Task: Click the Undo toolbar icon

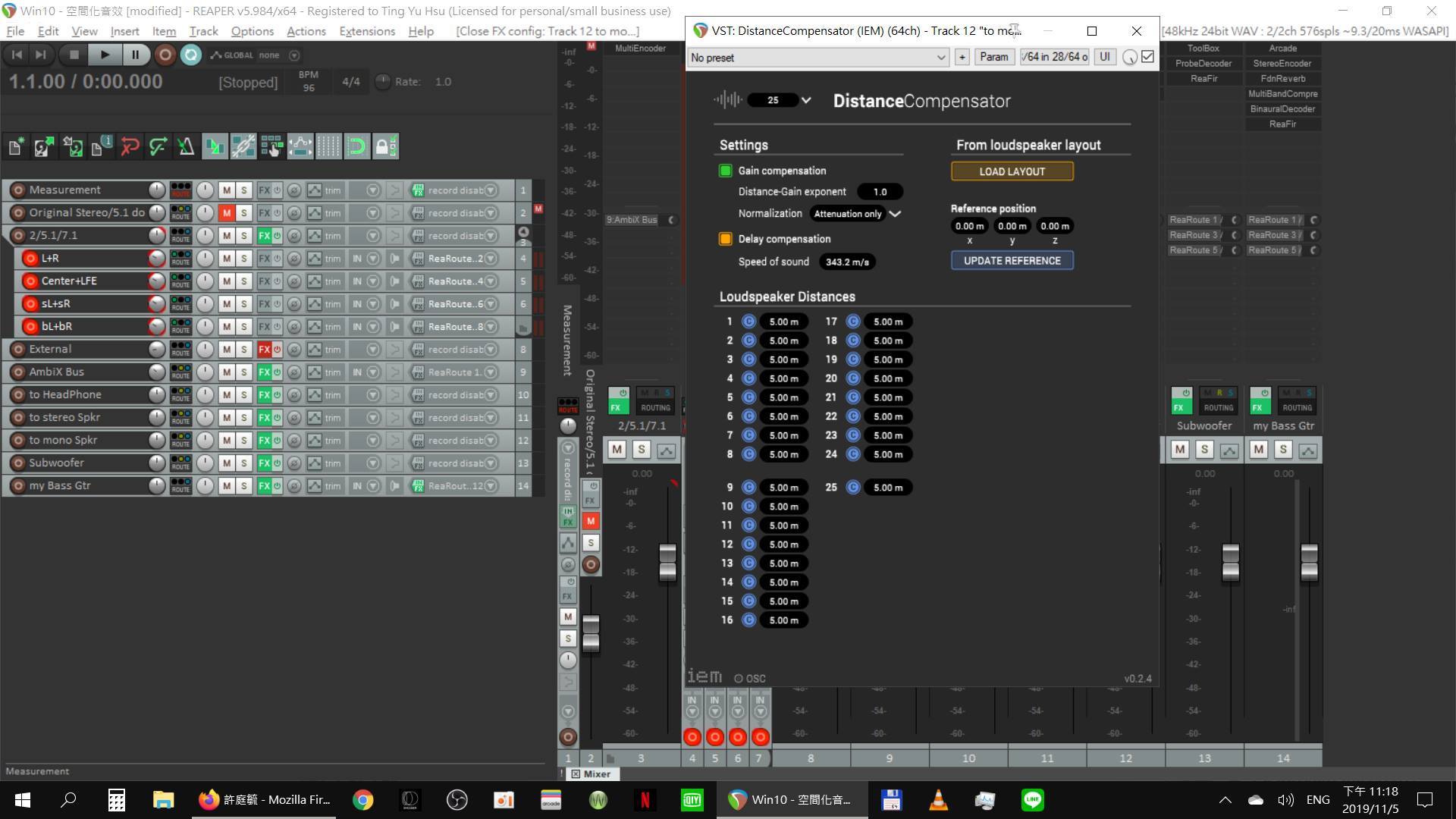Action: 130,146
